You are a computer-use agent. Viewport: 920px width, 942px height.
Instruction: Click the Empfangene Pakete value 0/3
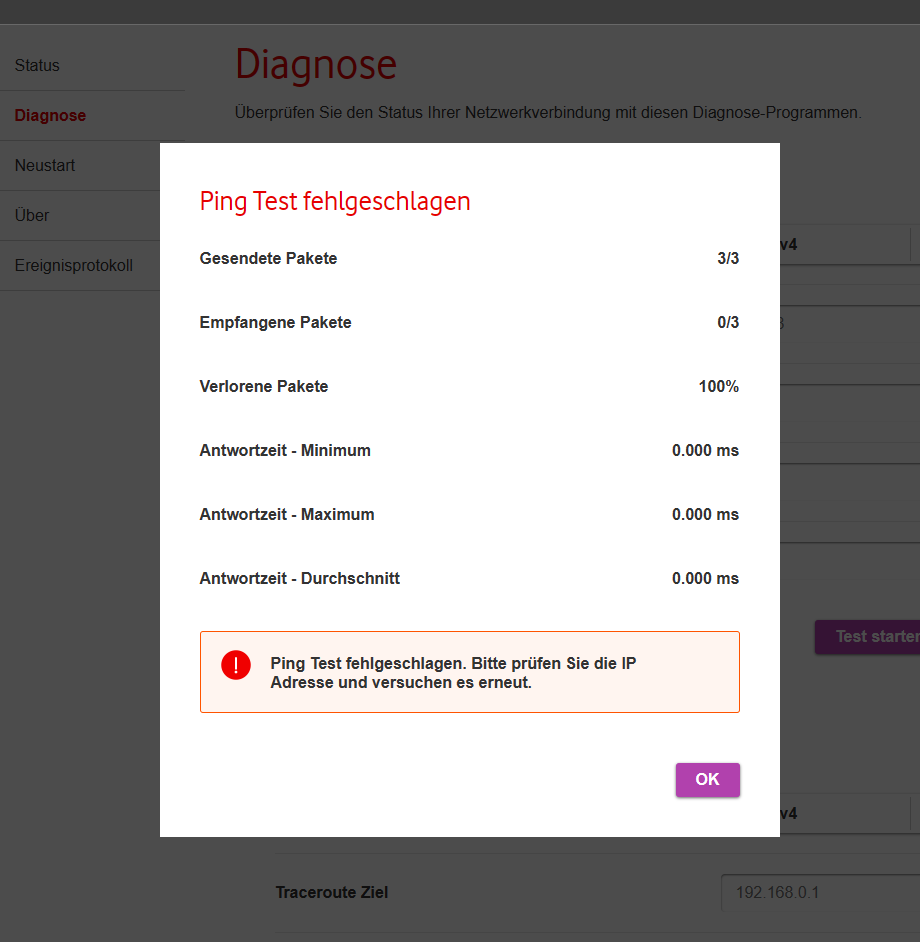pos(727,323)
